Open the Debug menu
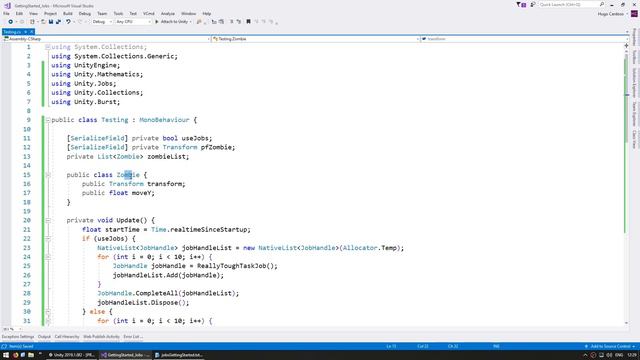The width and height of the screenshot is (640, 360). 85,13
